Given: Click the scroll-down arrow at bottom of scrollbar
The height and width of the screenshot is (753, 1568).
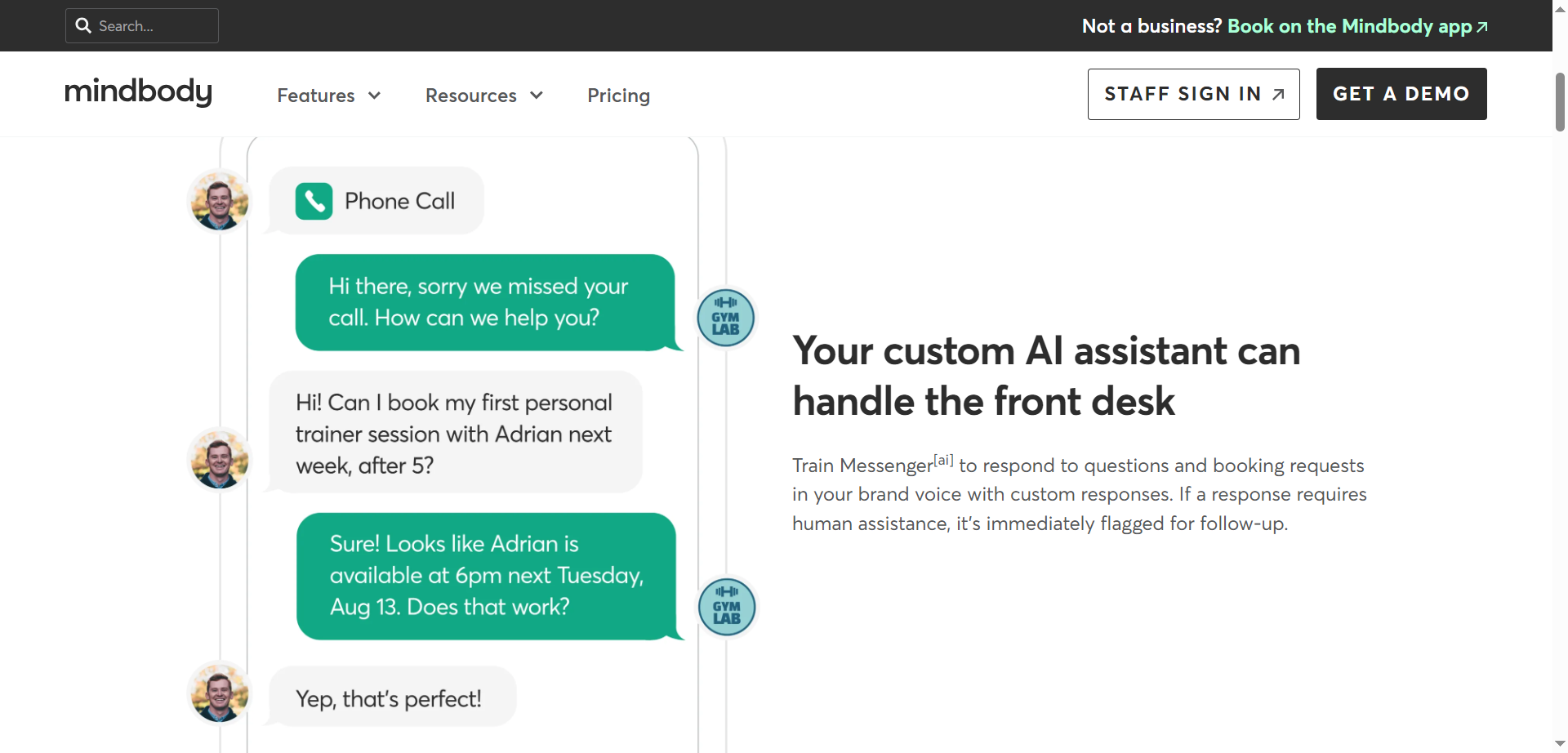Looking at the screenshot, I should 1559,744.
